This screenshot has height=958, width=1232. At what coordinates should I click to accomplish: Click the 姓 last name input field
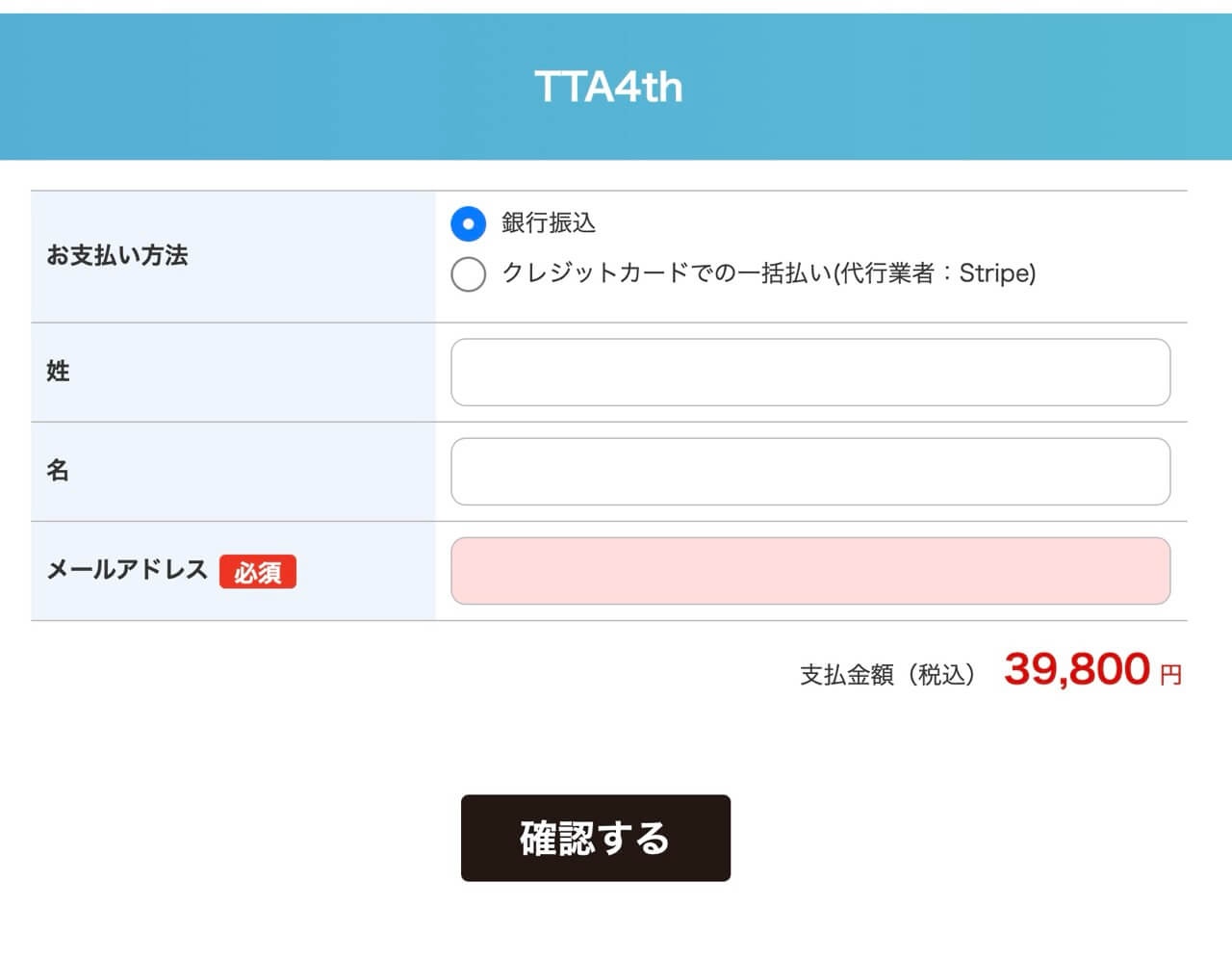pos(810,373)
